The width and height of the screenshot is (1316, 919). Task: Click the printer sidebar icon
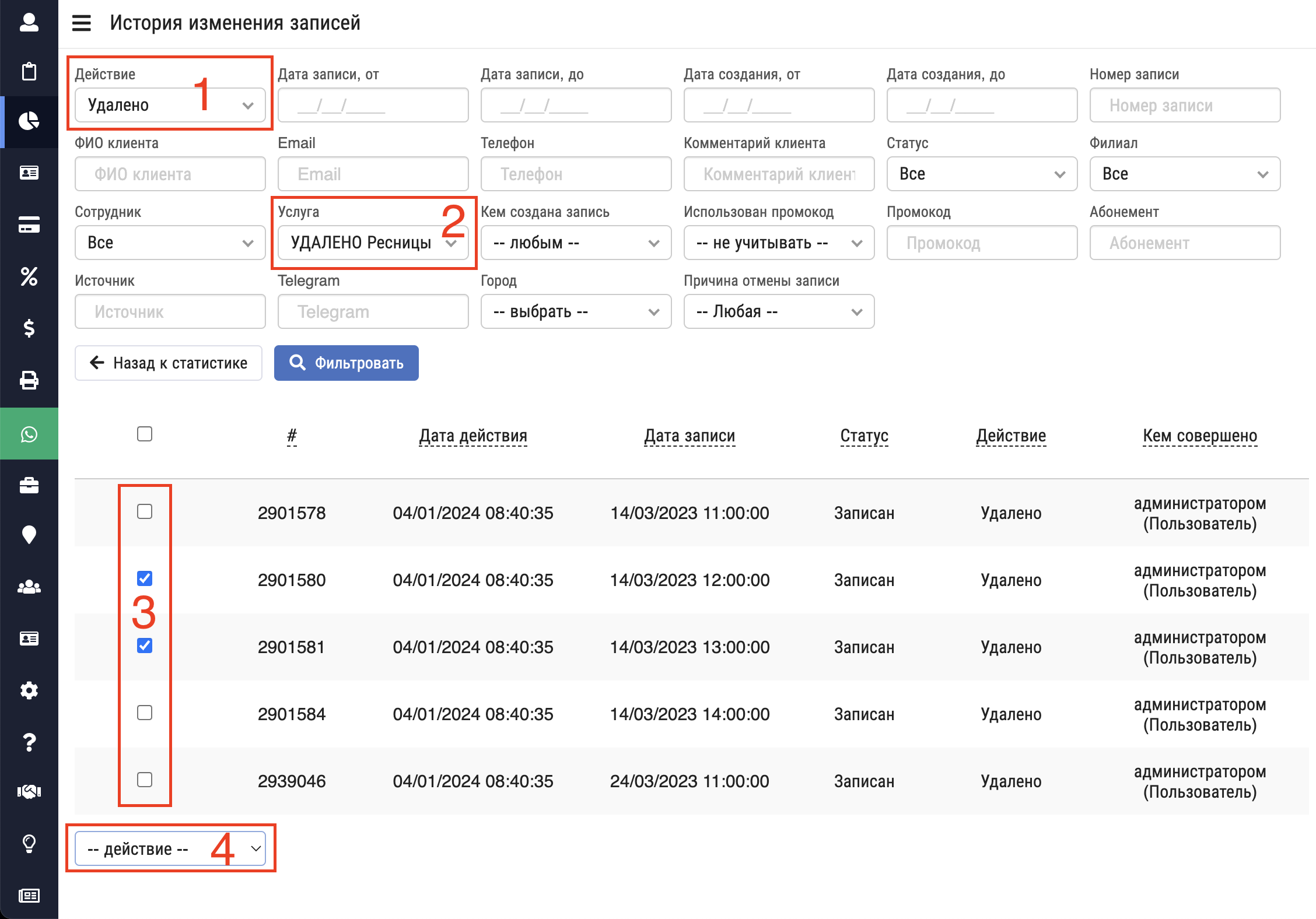29,380
